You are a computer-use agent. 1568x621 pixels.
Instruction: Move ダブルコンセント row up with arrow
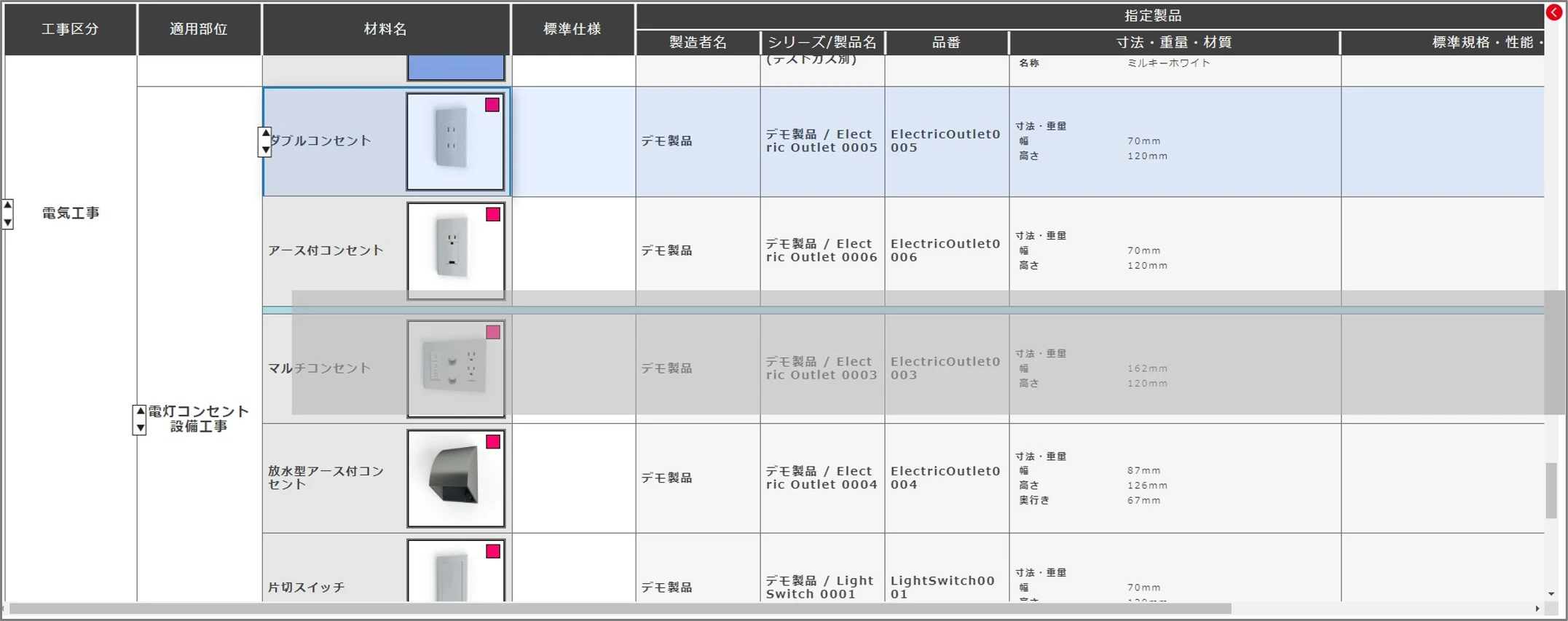click(265, 134)
